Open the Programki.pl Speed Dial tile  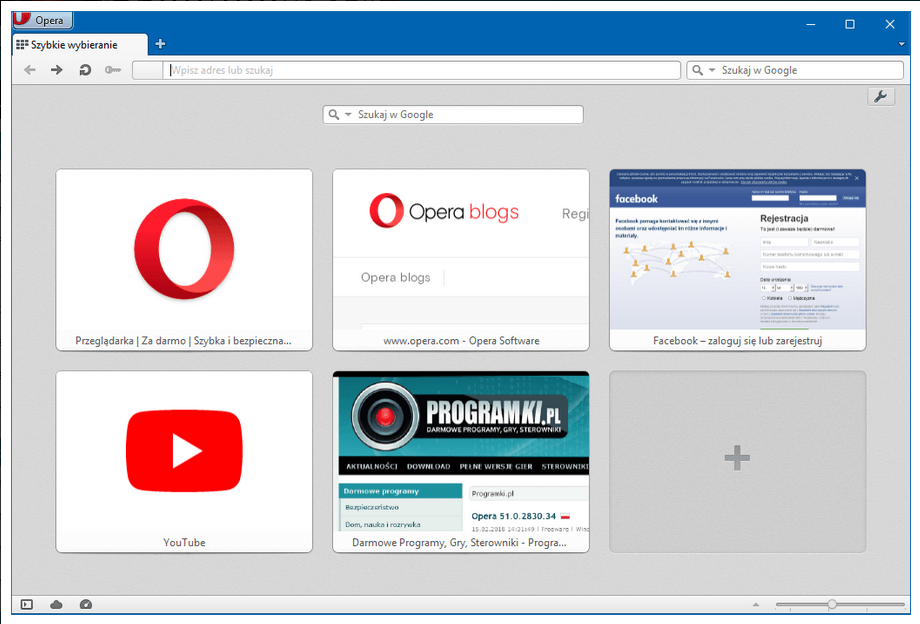[x=461, y=461]
